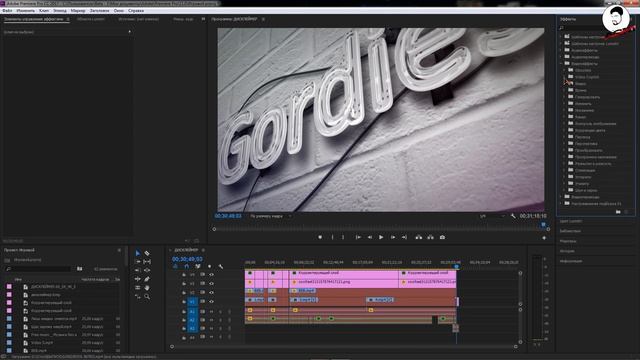
Task: Lock video track V4
Action: 184,275
